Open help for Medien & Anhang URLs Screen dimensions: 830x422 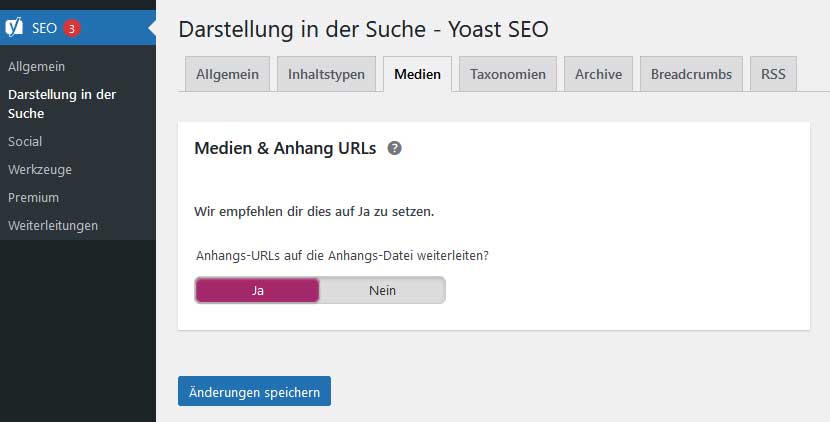(394, 148)
